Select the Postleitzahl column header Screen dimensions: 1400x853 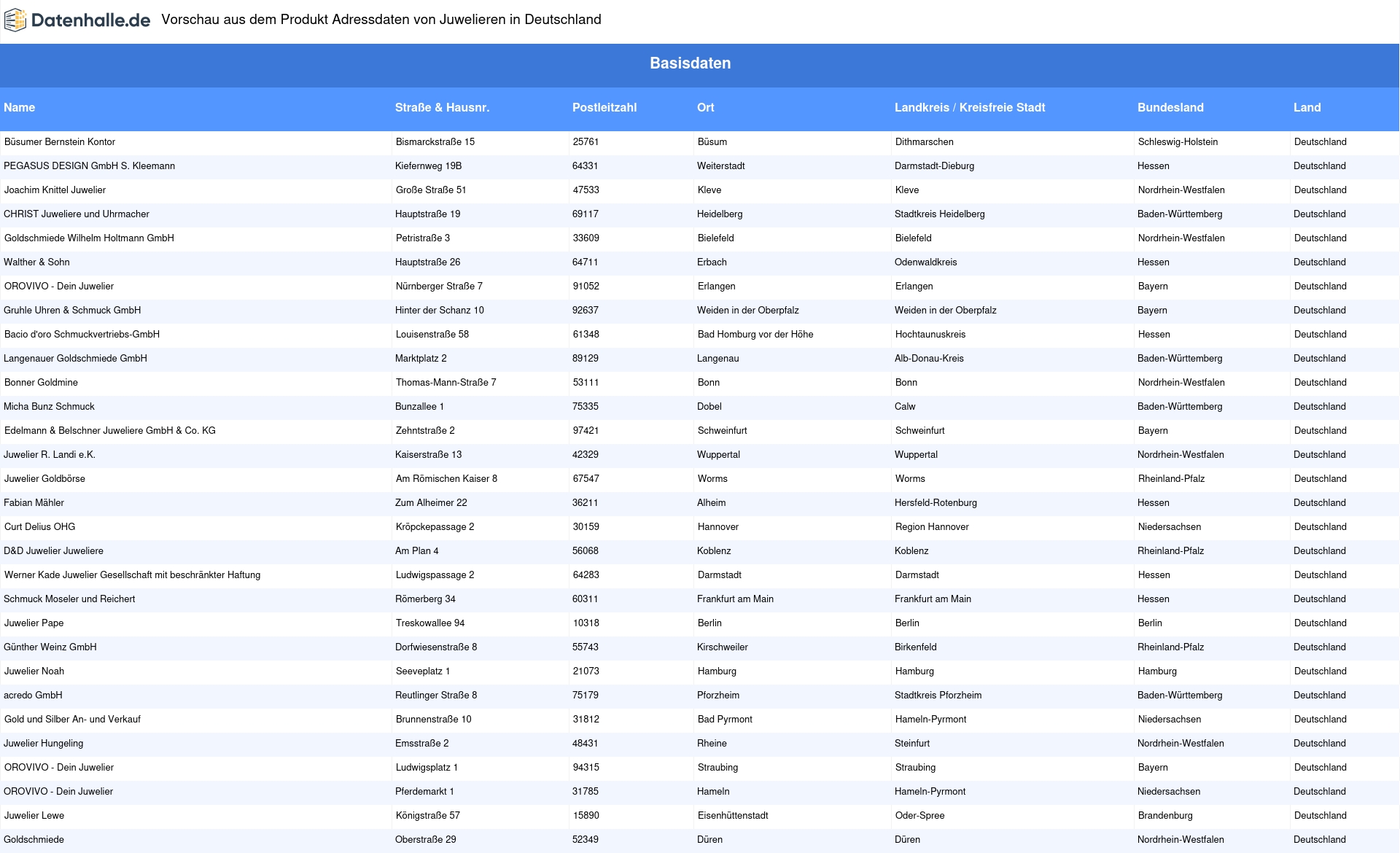604,107
